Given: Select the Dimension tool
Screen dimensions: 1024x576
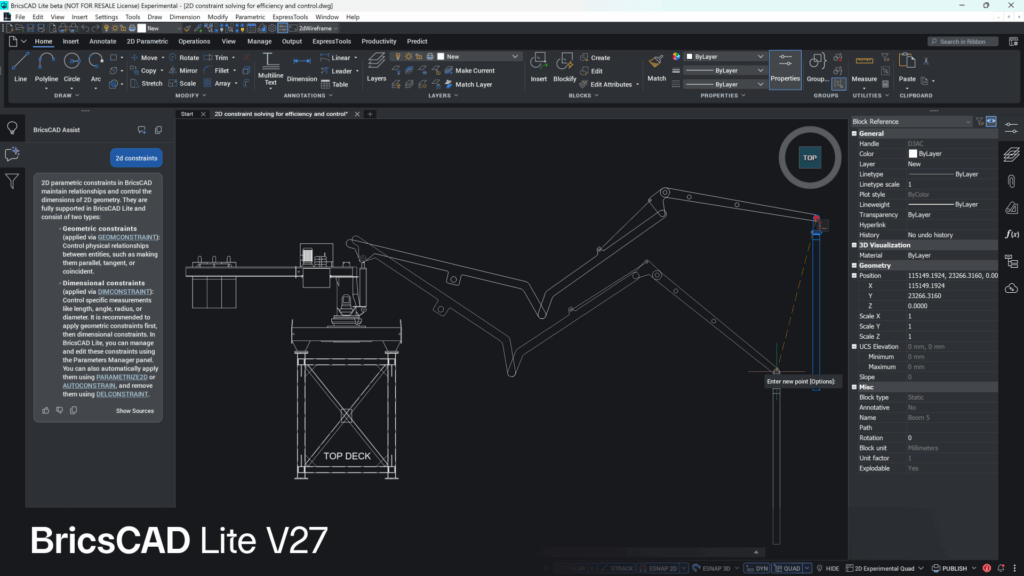Looking at the screenshot, I should point(302,69).
